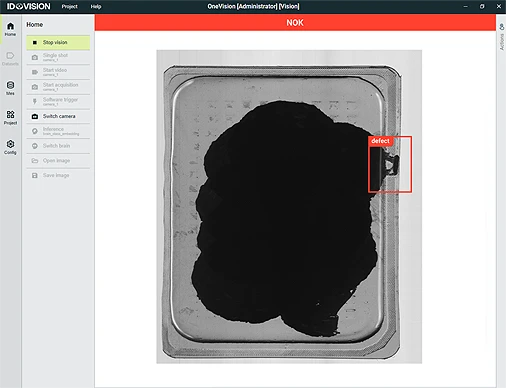The height and width of the screenshot is (388, 506).
Task: Maximize the OneVision window
Action: pyautogui.click(x=482, y=6)
